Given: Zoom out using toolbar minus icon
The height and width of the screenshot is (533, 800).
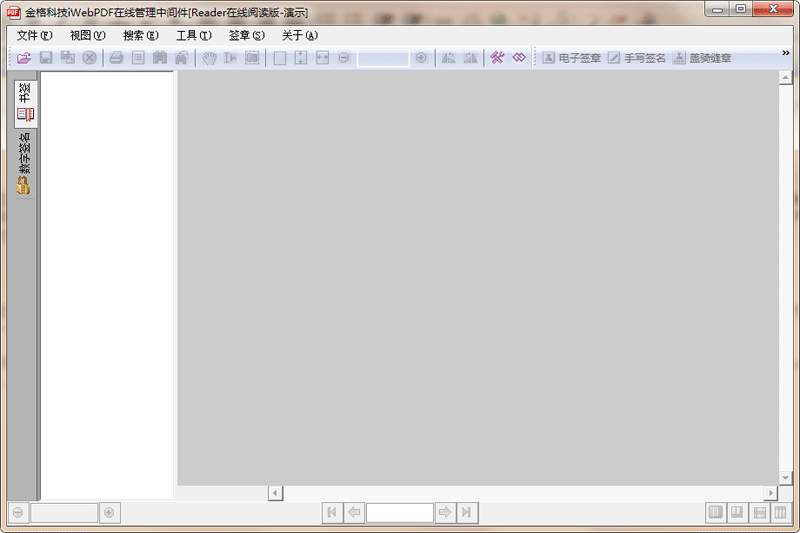Looking at the screenshot, I should point(344,58).
